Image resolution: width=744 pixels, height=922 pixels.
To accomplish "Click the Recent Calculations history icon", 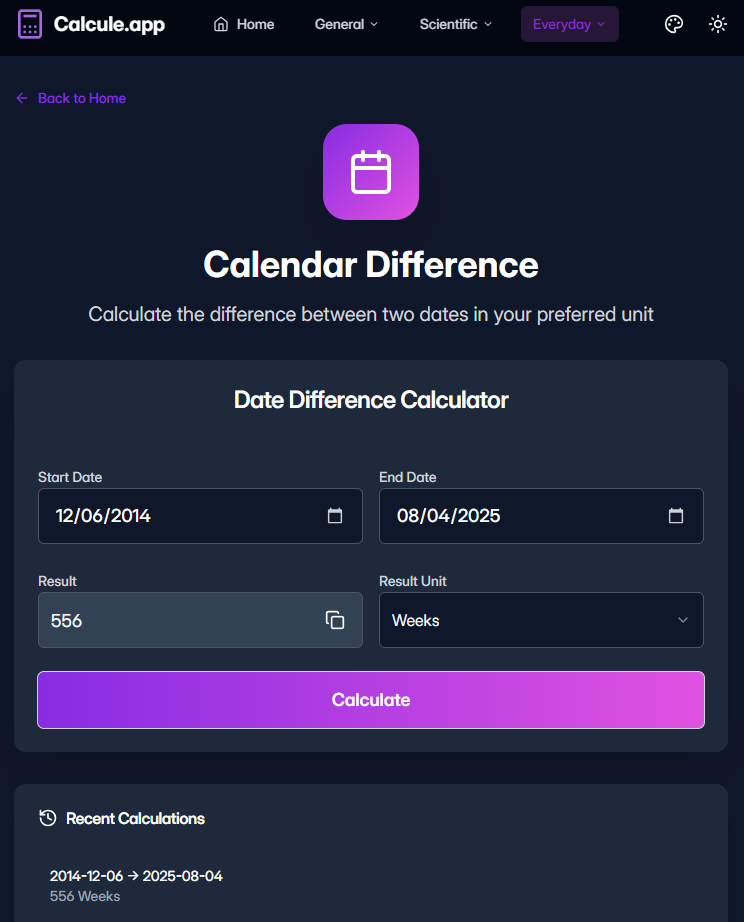I will coord(46,818).
